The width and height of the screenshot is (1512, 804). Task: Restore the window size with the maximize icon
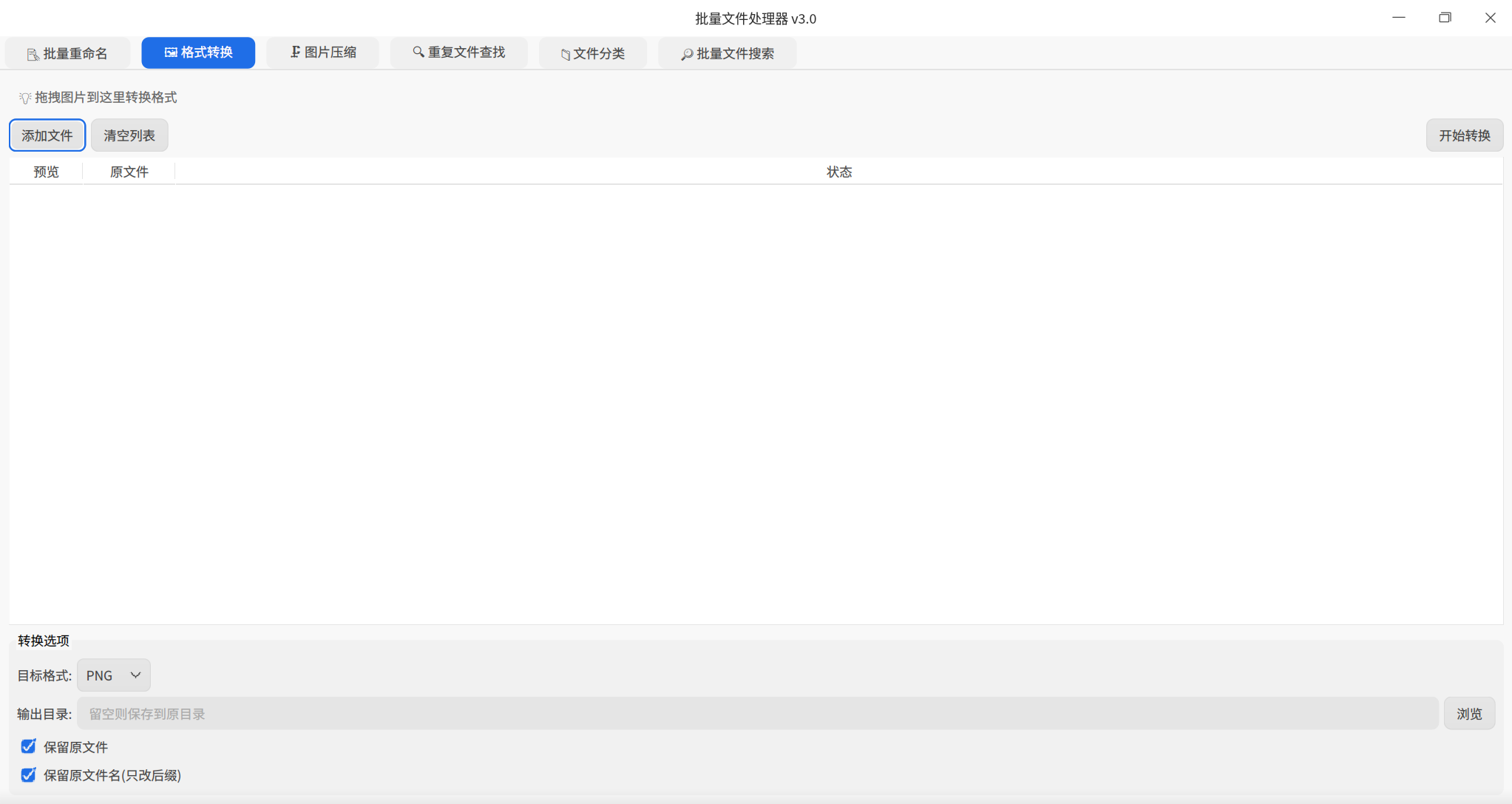click(x=1445, y=18)
